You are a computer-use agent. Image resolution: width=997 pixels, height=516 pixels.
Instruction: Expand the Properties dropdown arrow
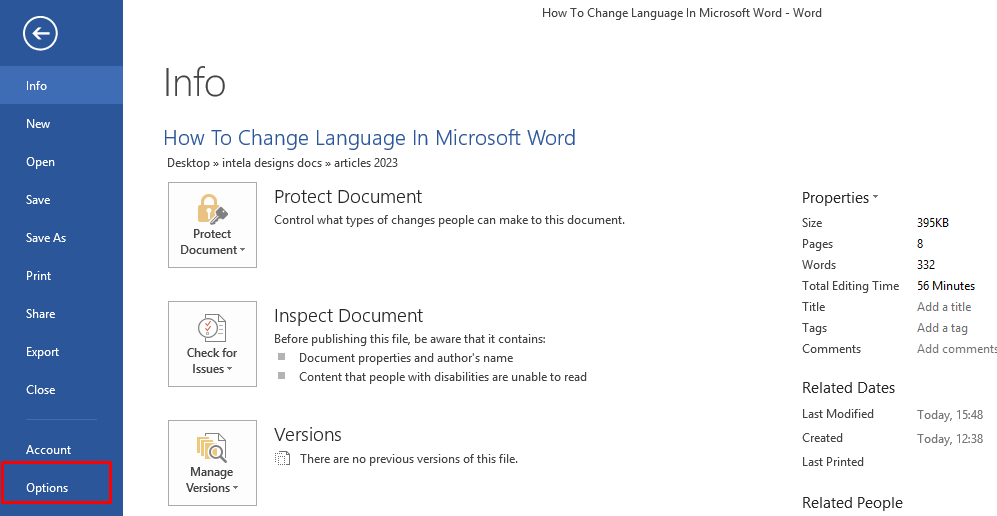point(876,198)
